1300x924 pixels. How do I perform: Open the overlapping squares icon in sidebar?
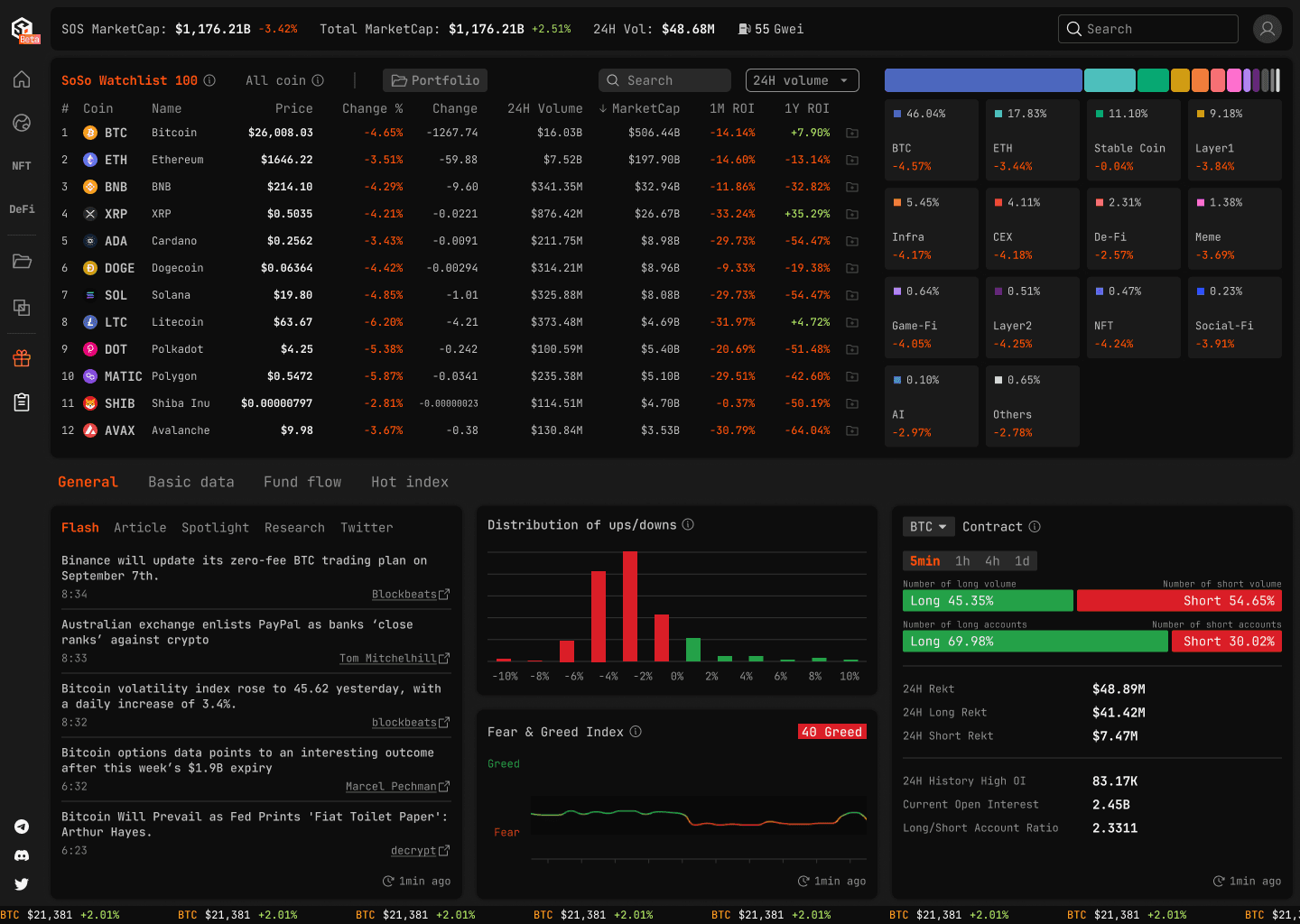click(x=22, y=308)
